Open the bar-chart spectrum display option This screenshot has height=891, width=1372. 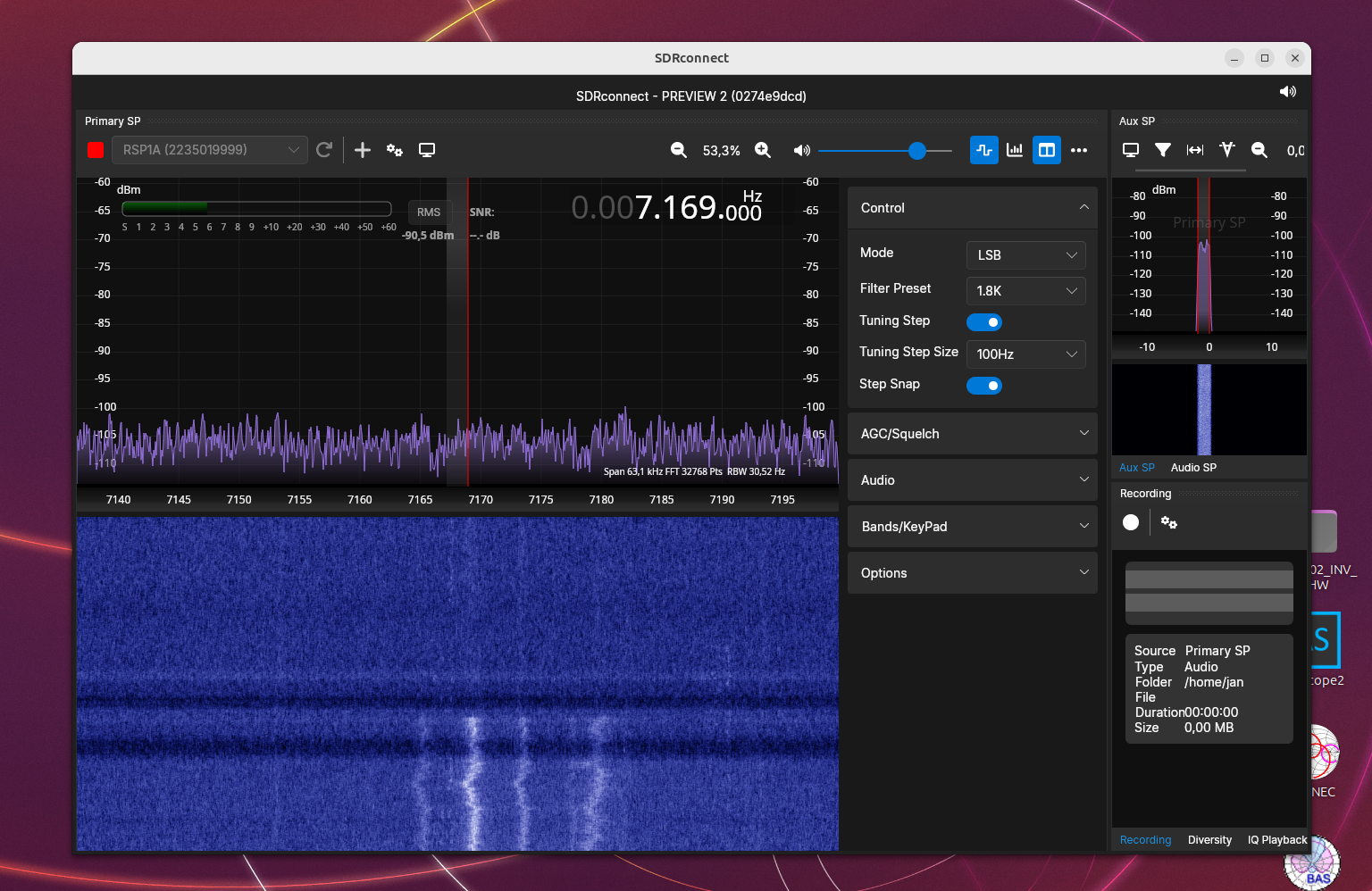(x=1015, y=150)
